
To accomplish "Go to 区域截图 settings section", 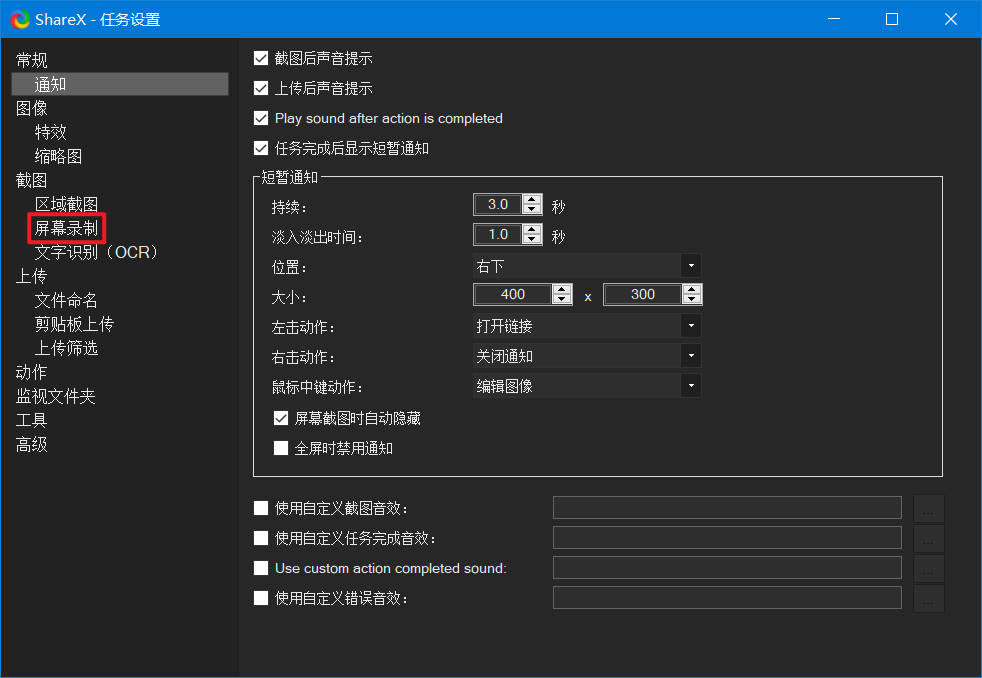I will [66, 204].
